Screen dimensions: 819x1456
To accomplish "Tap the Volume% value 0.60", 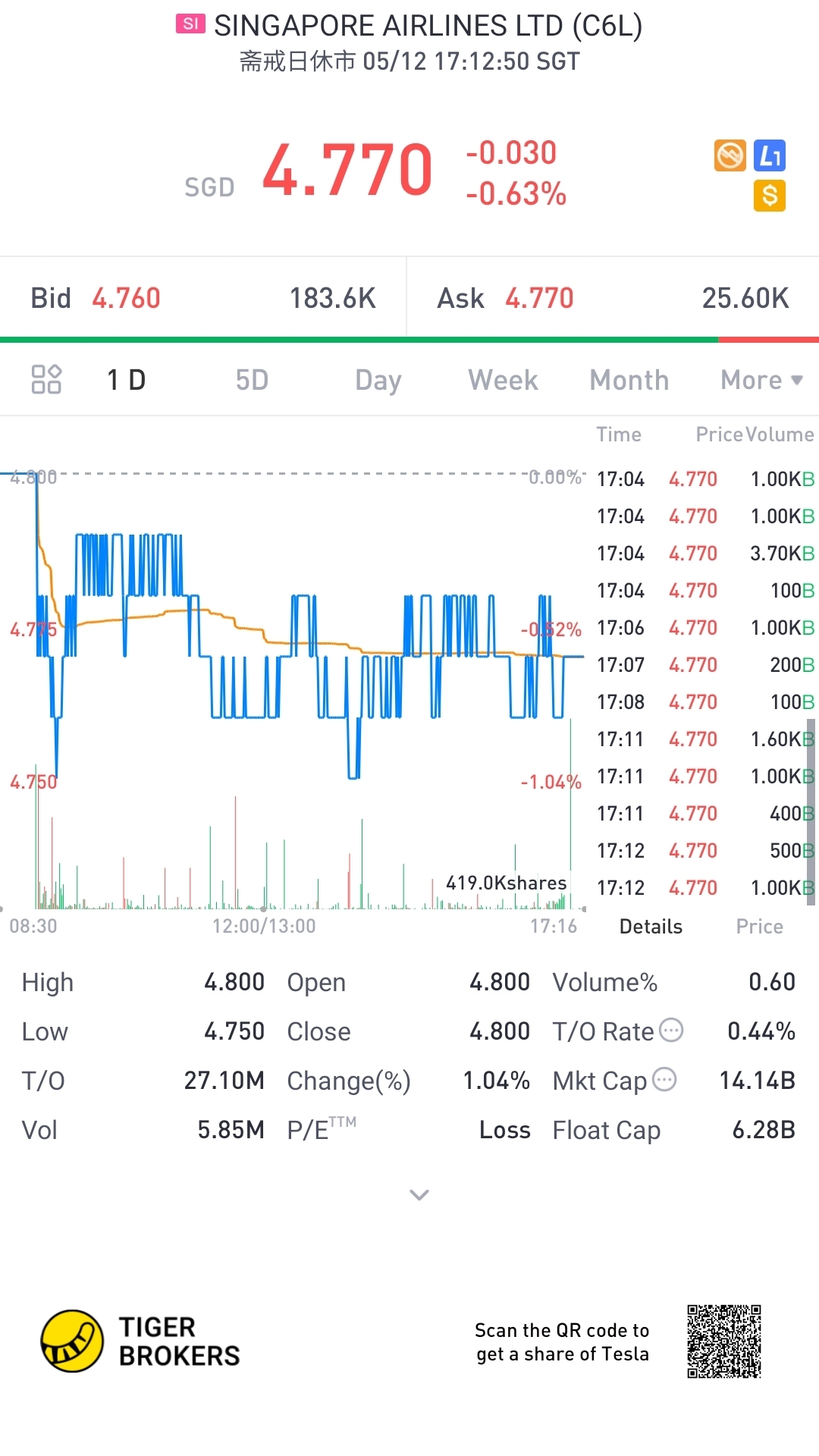I will pos(772,982).
